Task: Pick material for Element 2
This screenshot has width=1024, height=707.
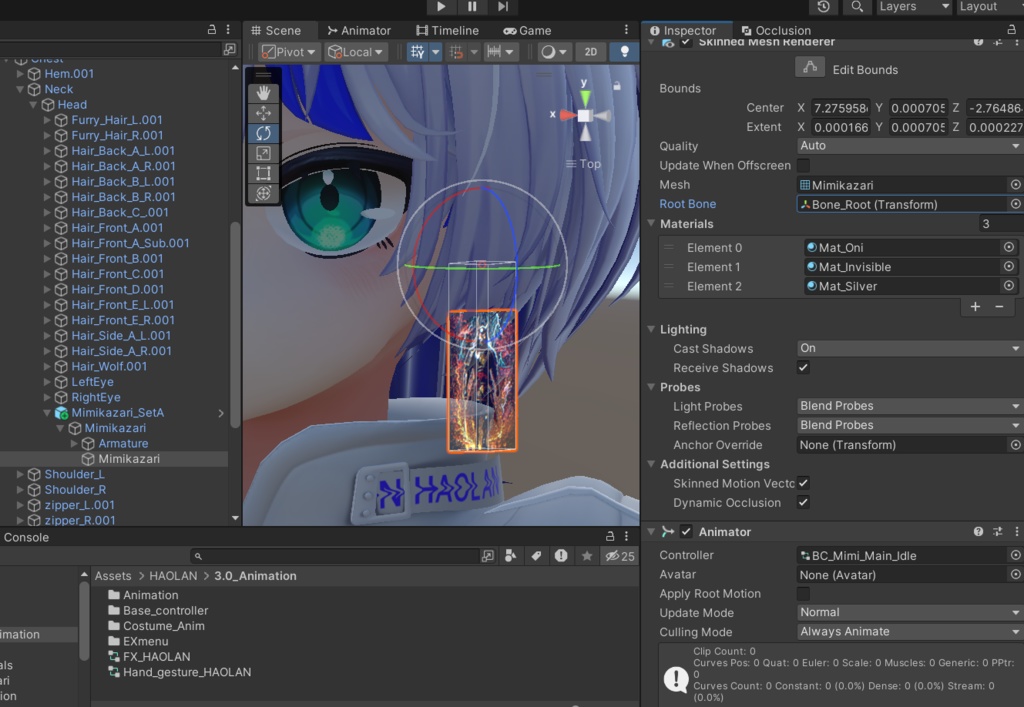Action: [1008, 286]
